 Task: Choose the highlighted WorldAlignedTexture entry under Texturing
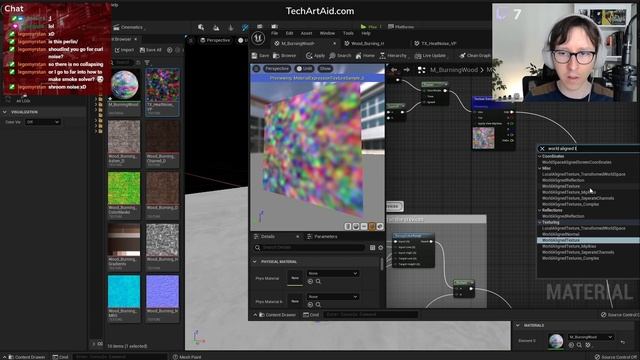pos(588,240)
